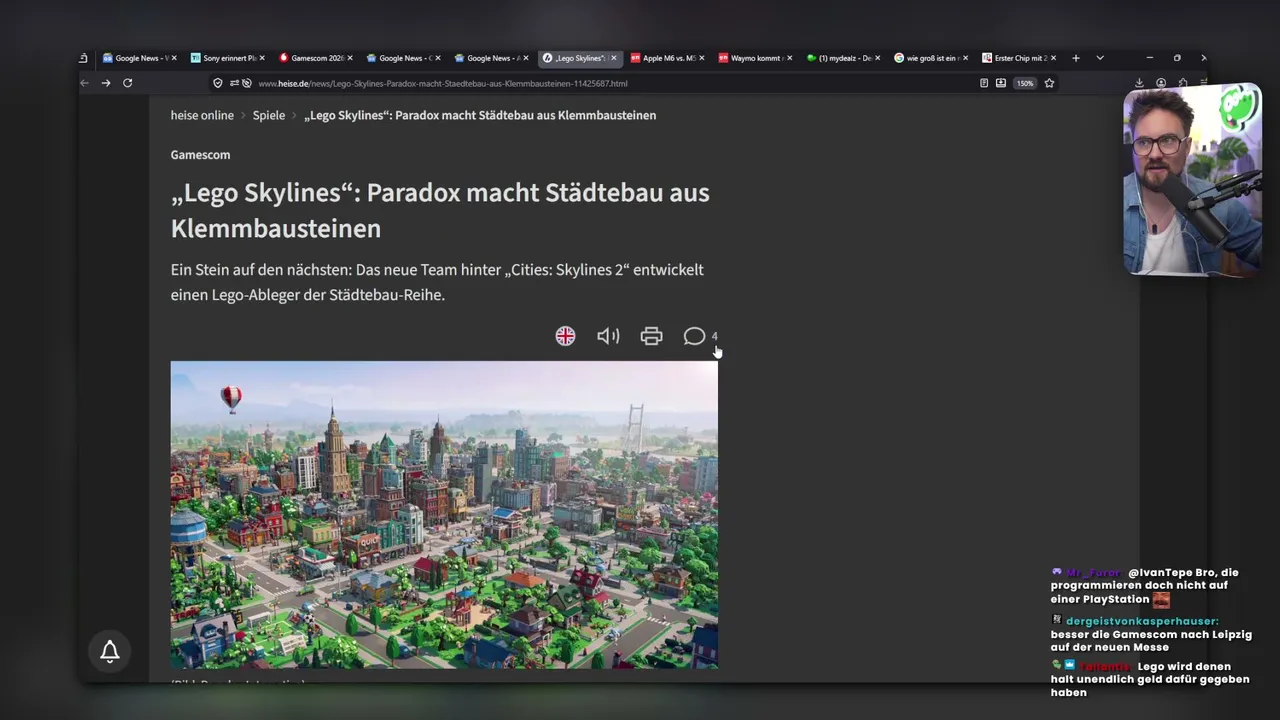Bookmark this page with the star icon
Image resolution: width=1280 pixels, height=720 pixels.
coord(1049,83)
